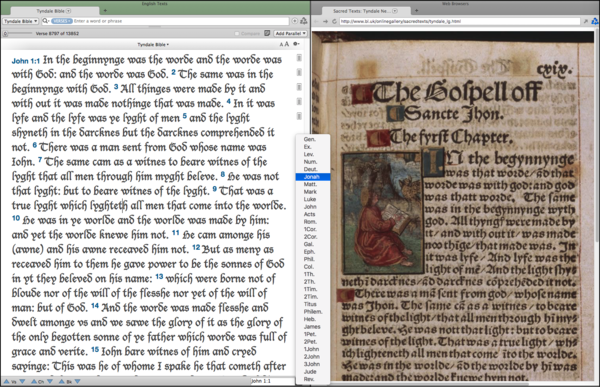Click the share icon in the Web Browsers pane
The height and width of the screenshot is (387, 600).
[x=595, y=21]
